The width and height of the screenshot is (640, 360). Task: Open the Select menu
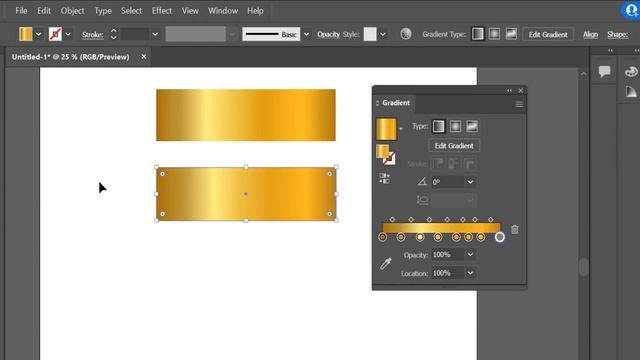[x=131, y=11]
